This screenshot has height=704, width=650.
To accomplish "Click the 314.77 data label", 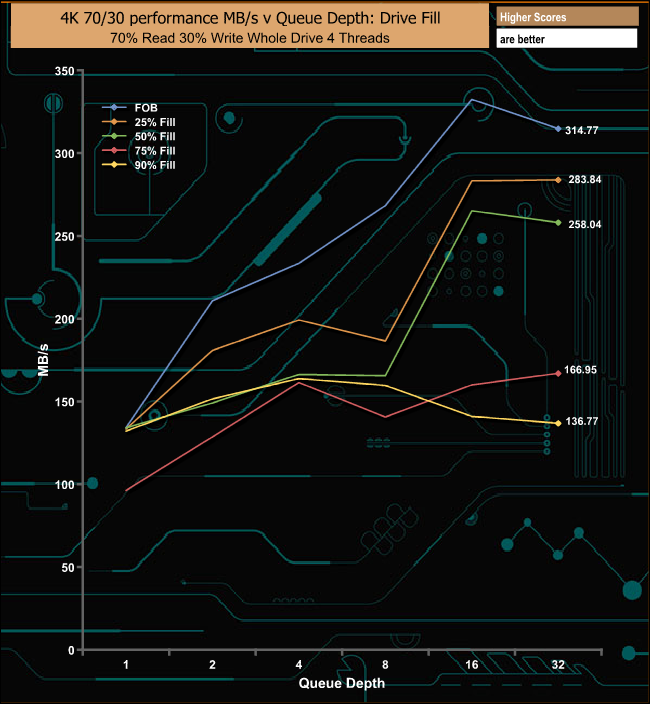I will [586, 130].
